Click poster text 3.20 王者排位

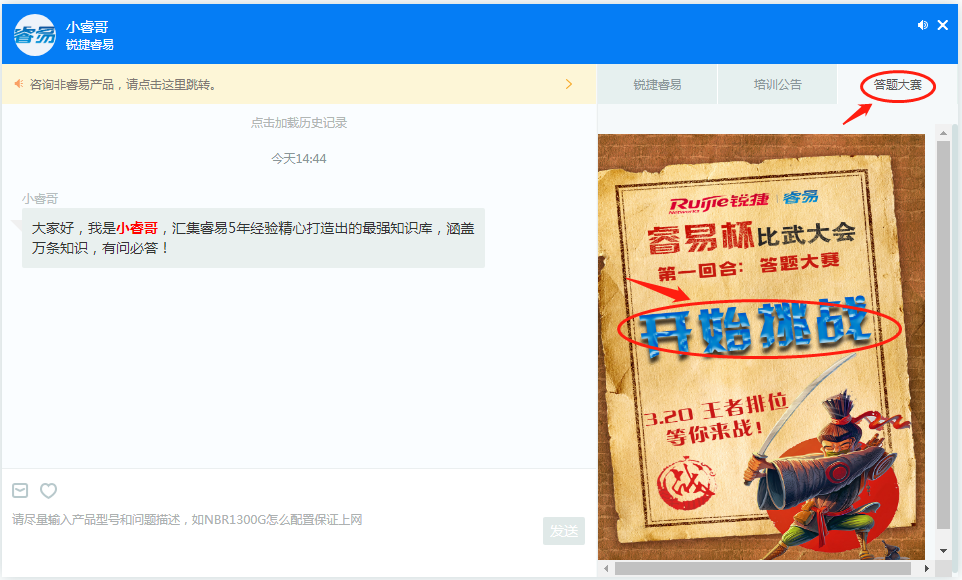point(716,411)
